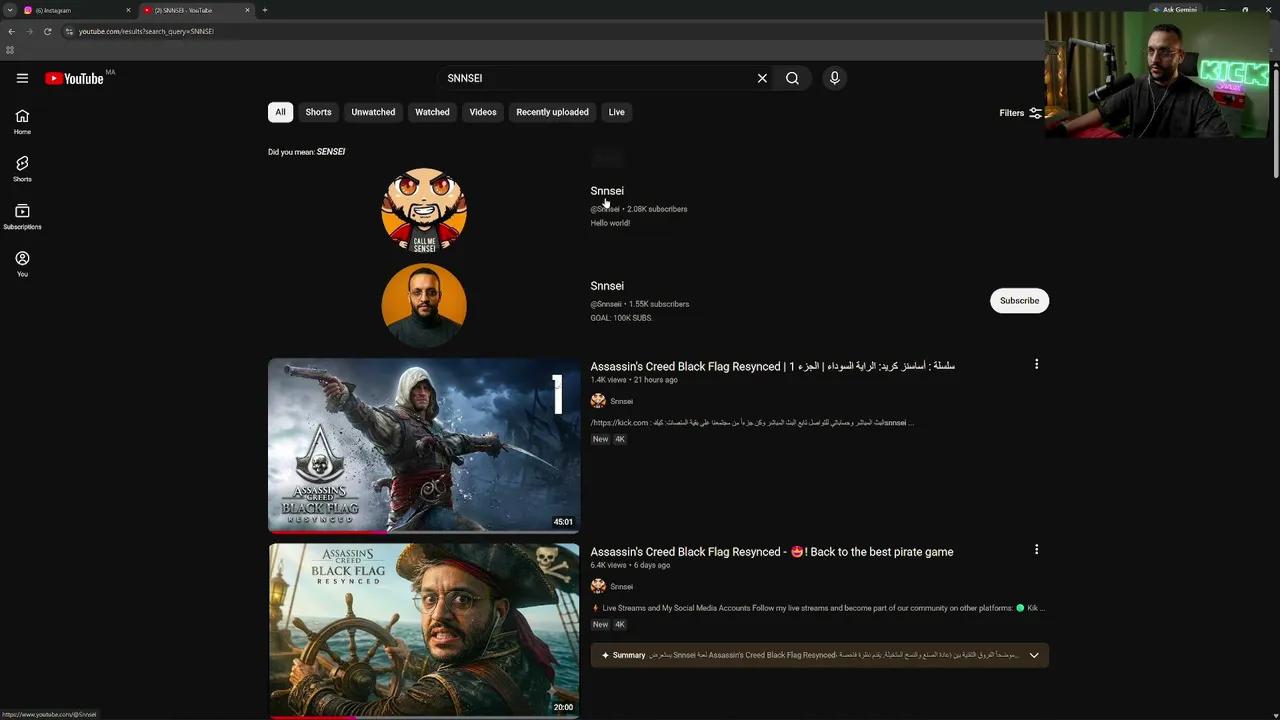Select the Live filter chip
Viewport: 1280px width, 720px height.
[x=616, y=112]
